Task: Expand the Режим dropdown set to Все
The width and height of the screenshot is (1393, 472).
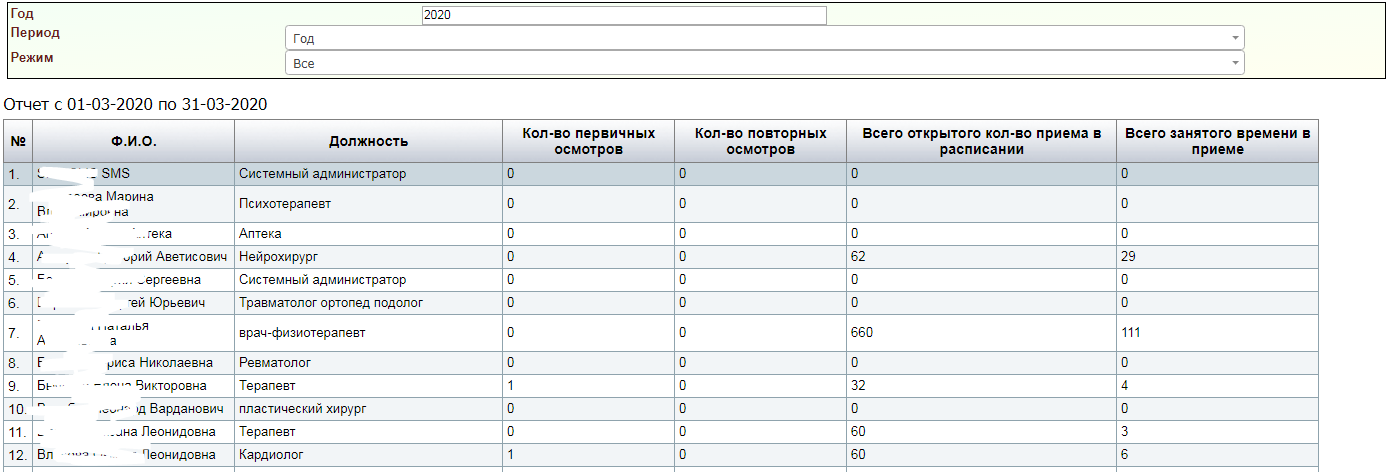Action: (x=764, y=63)
